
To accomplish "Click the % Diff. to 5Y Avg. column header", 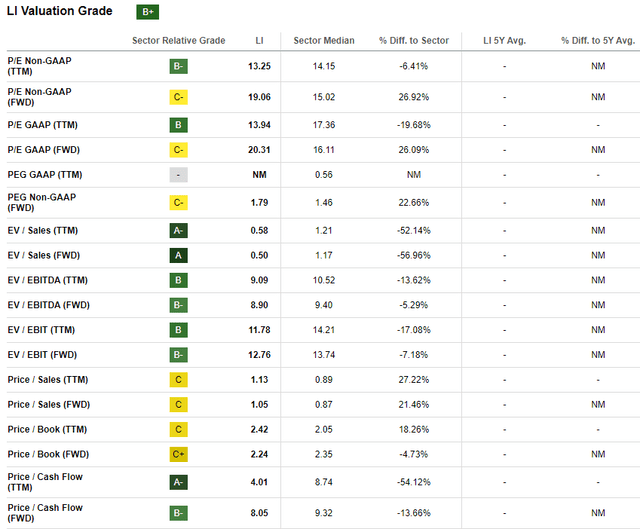I will [598, 40].
